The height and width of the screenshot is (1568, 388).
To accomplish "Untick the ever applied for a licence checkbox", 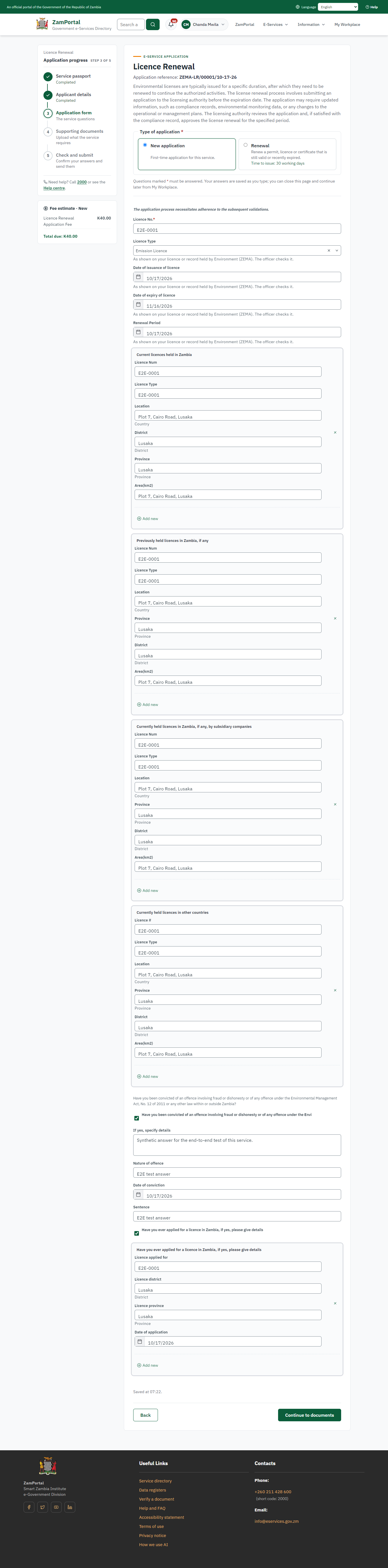I will pos(136,1233).
